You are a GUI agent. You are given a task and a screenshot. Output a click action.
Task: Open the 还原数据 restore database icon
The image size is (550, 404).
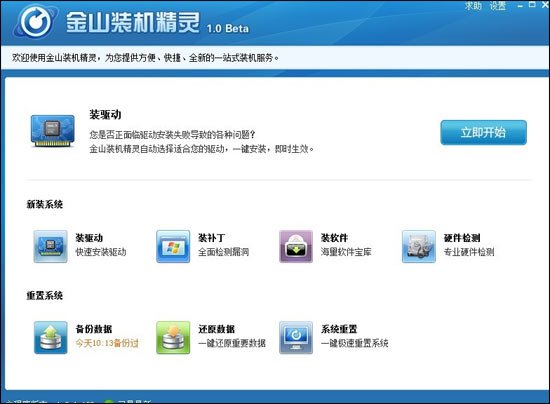coord(173,337)
